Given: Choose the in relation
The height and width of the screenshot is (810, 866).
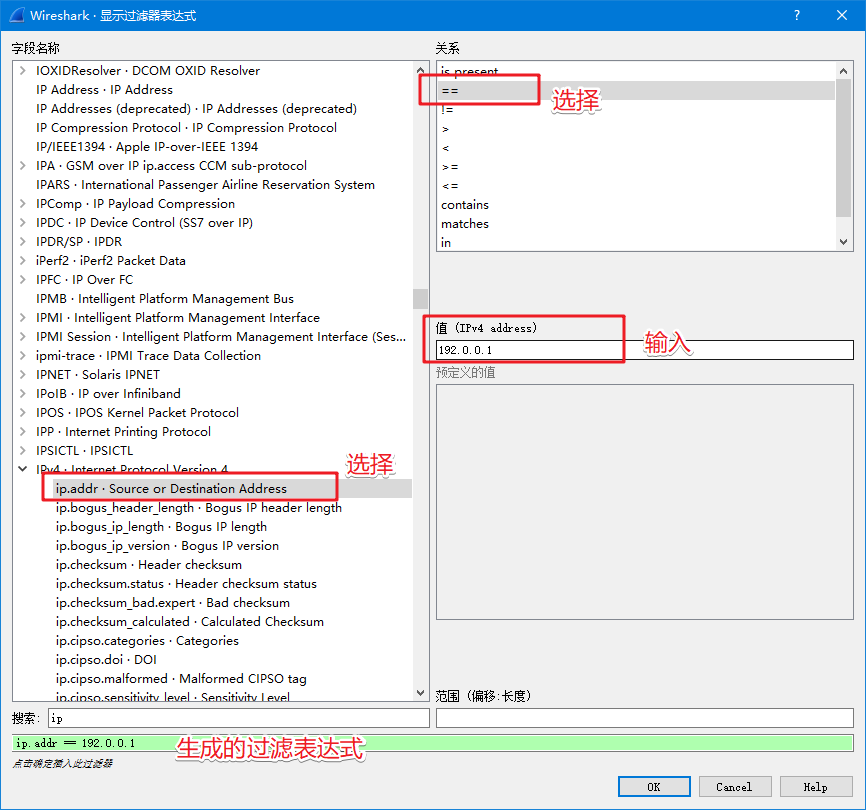Looking at the screenshot, I should 636,243.
